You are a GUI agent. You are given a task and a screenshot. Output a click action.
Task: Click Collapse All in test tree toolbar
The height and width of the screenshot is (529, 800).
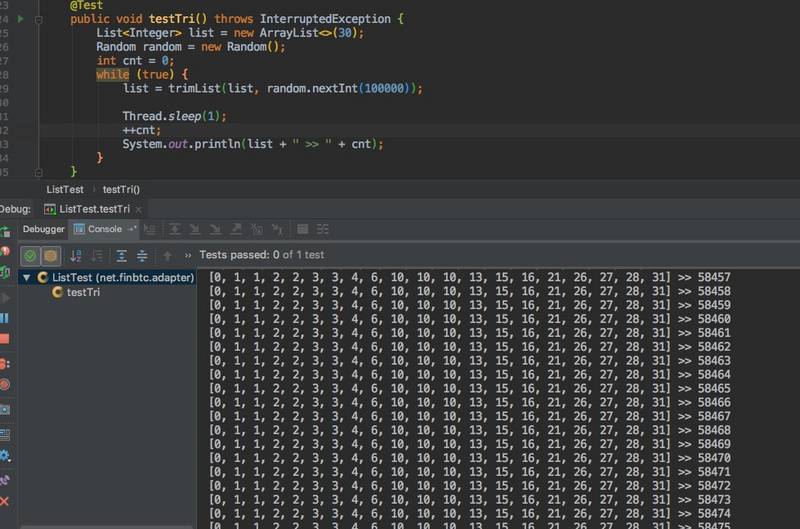[x=142, y=256]
